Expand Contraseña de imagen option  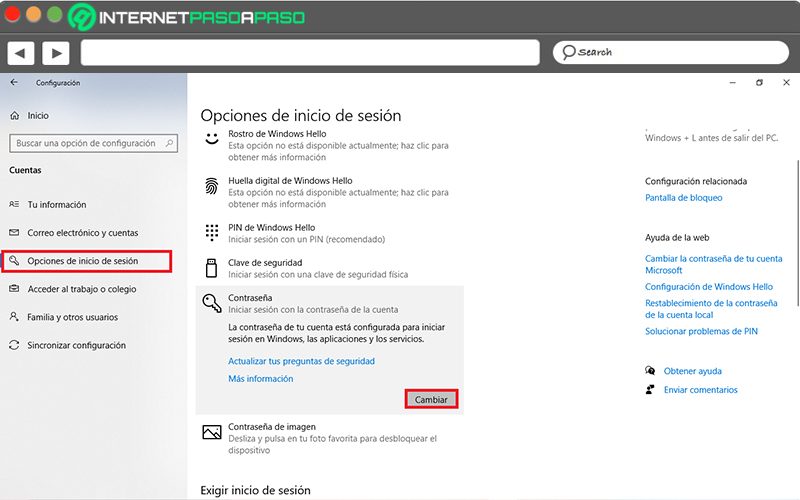[330, 438]
